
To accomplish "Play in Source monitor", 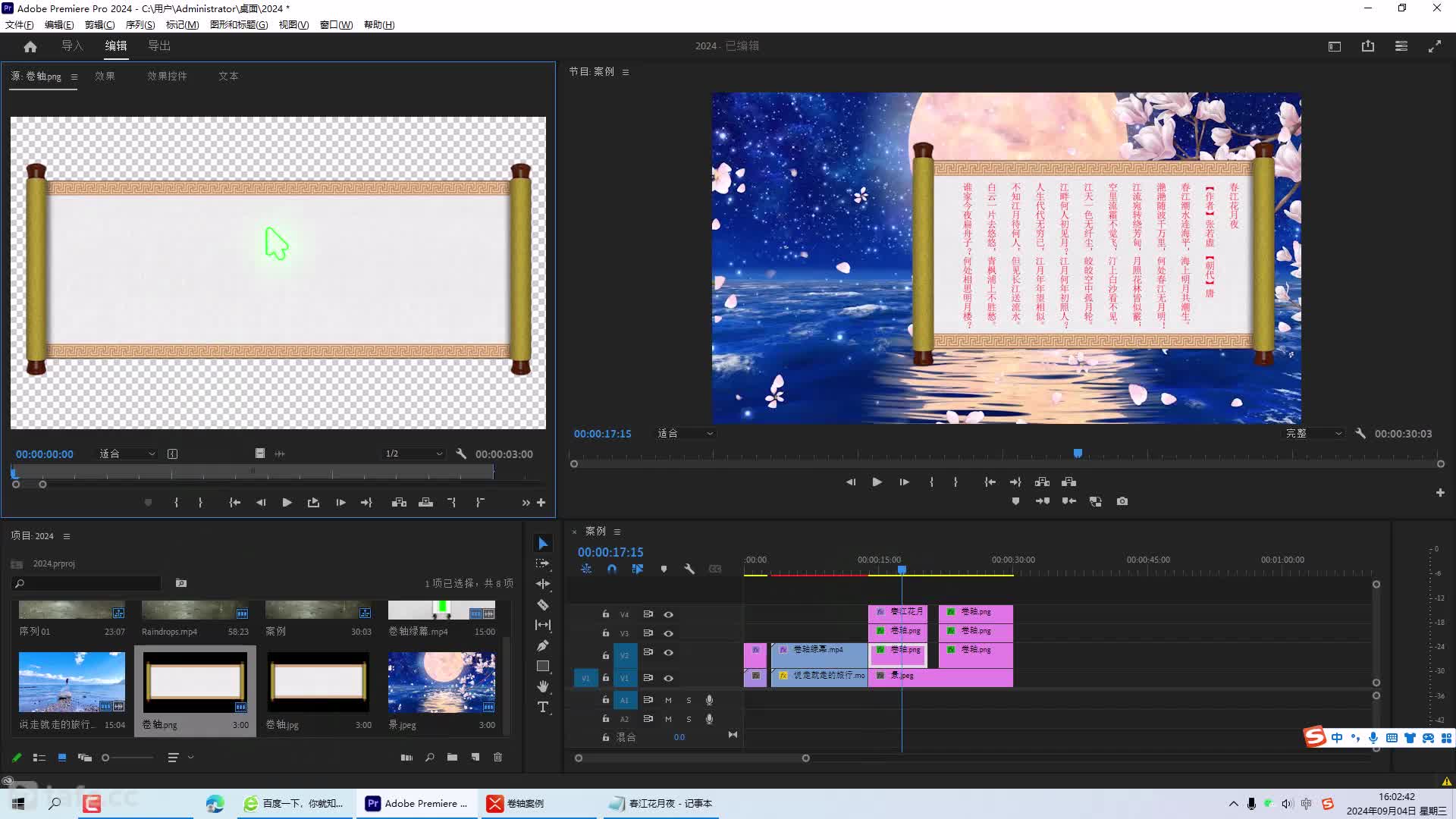I will 287,503.
